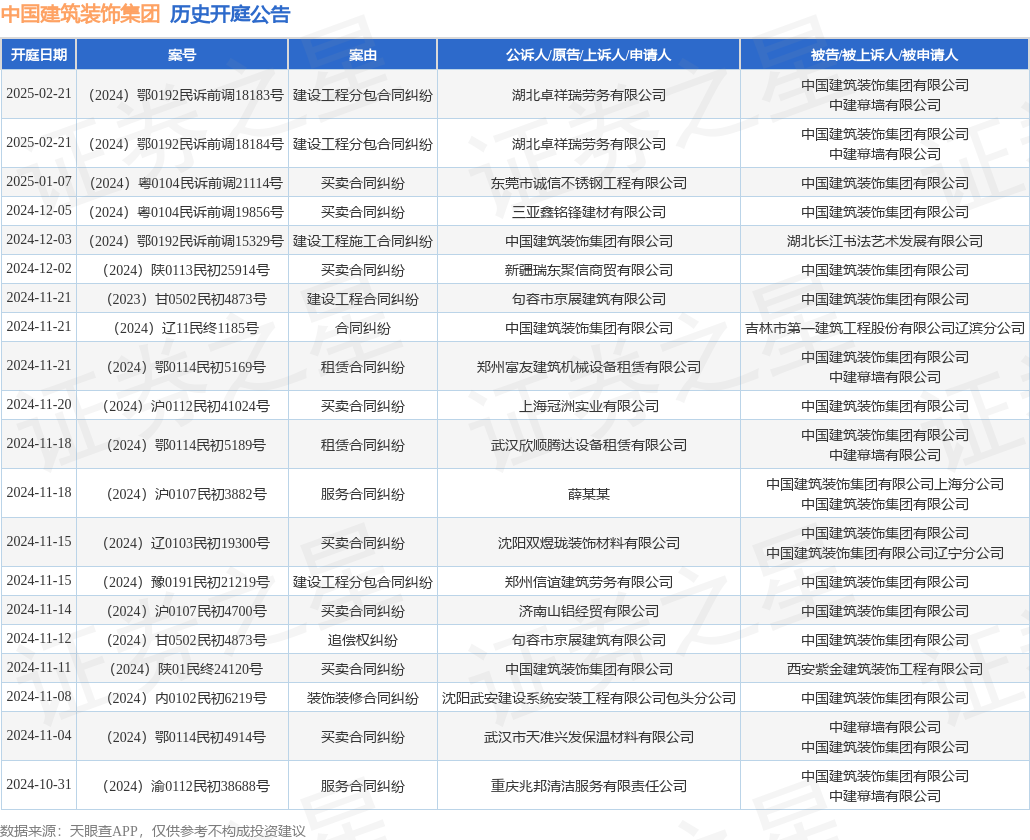Click plaintiff 新疆瑞东聚信商贸有限公司
1030x840 pixels.
pyautogui.click(x=589, y=270)
